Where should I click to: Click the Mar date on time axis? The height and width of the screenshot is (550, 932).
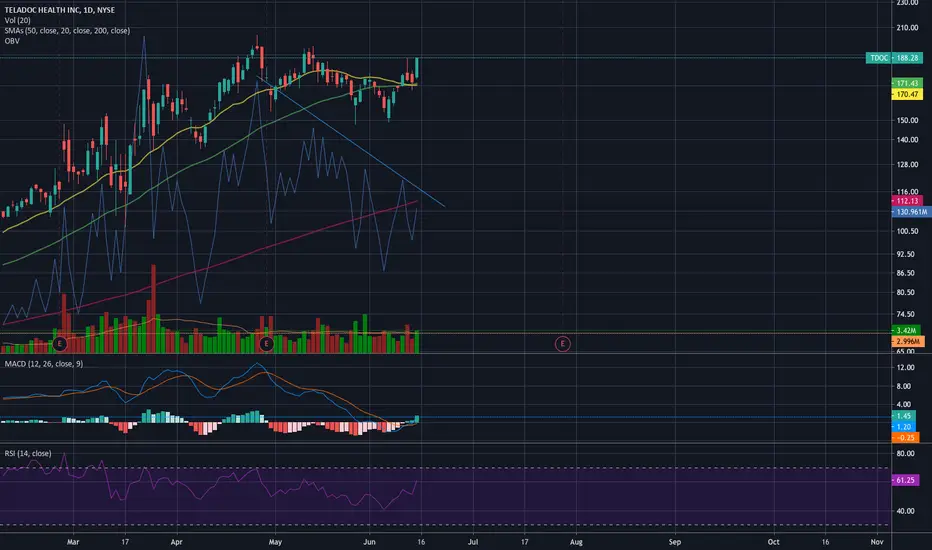coord(73,542)
